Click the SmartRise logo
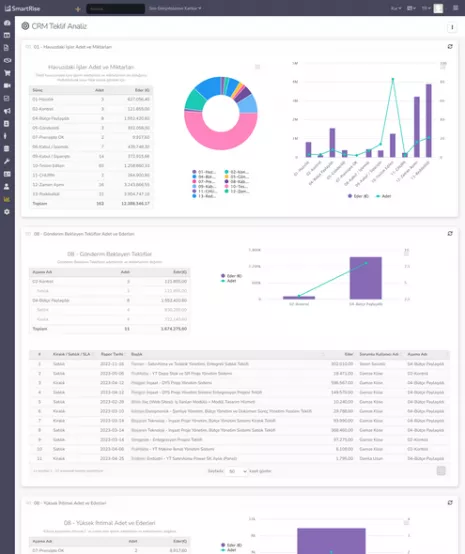The width and height of the screenshot is (465, 554). click(22, 8)
